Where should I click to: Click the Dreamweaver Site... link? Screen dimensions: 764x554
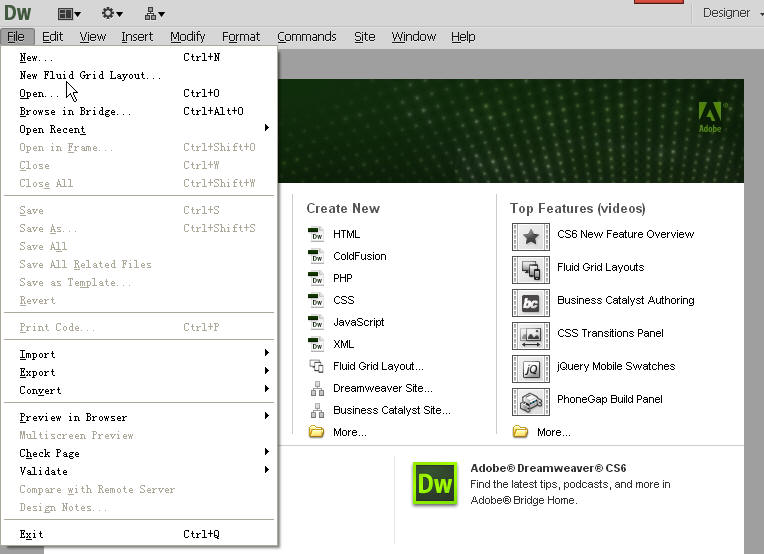click(x=383, y=388)
